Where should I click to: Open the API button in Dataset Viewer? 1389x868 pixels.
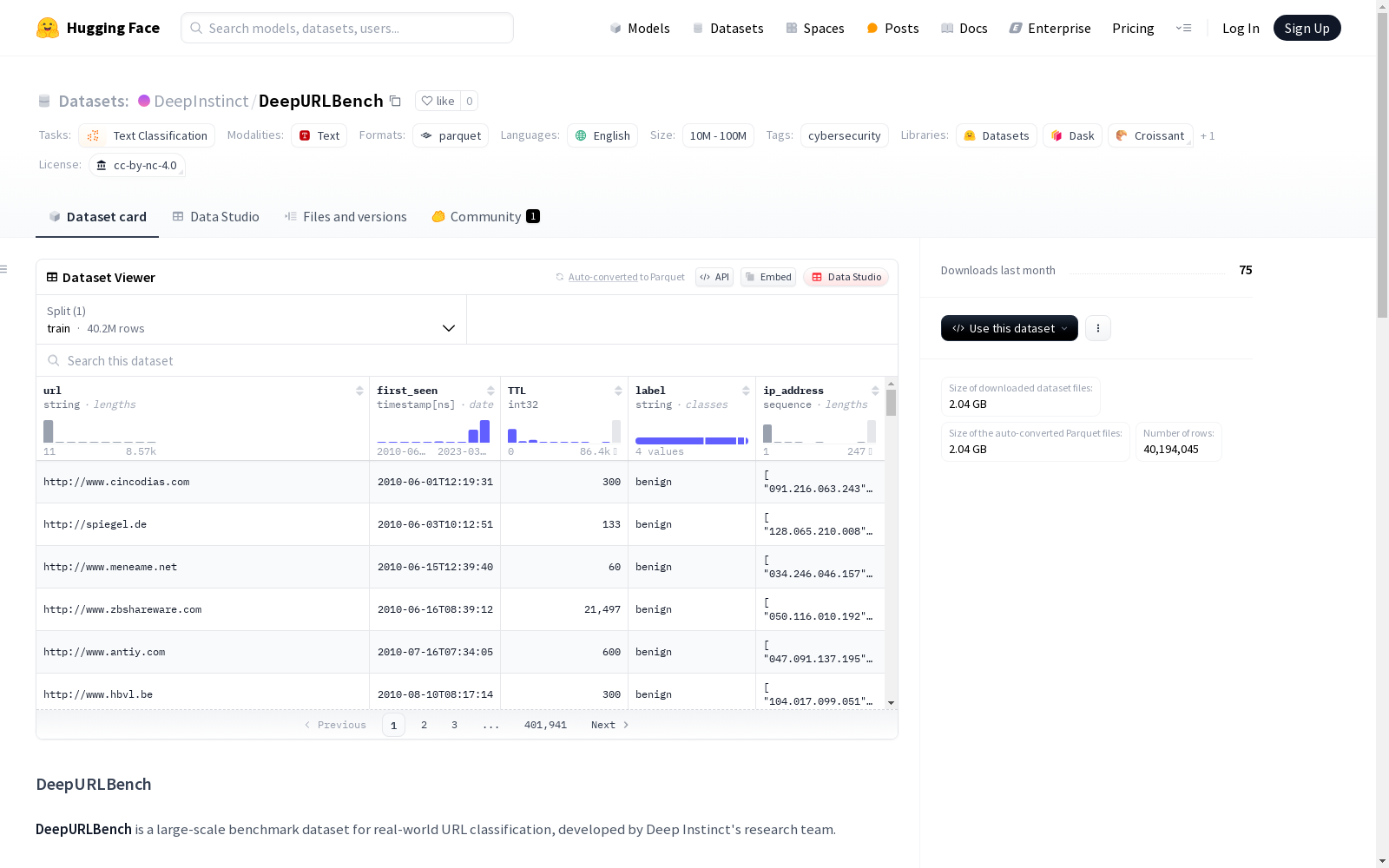(x=714, y=277)
